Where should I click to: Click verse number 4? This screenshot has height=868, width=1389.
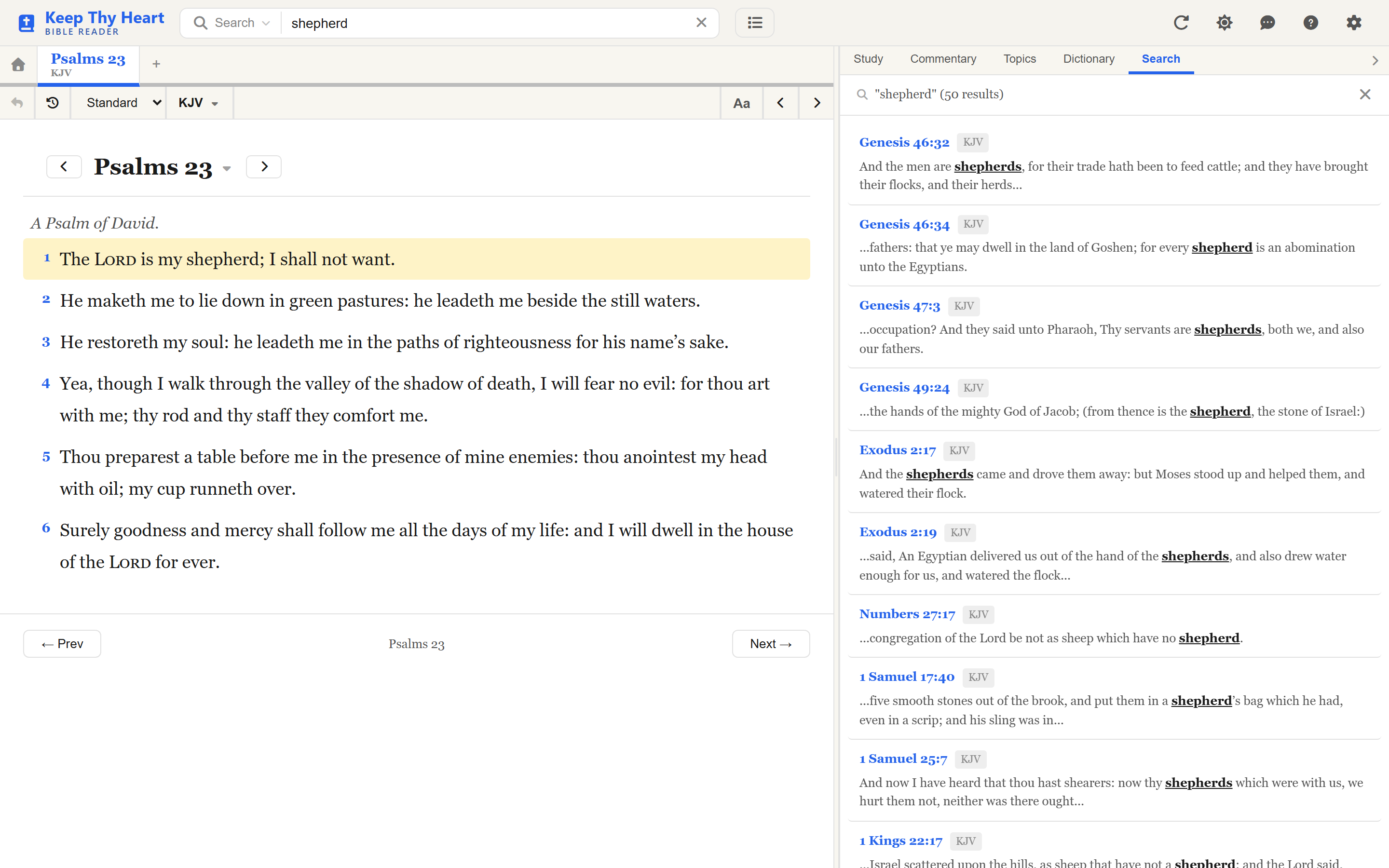pyautogui.click(x=46, y=383)
